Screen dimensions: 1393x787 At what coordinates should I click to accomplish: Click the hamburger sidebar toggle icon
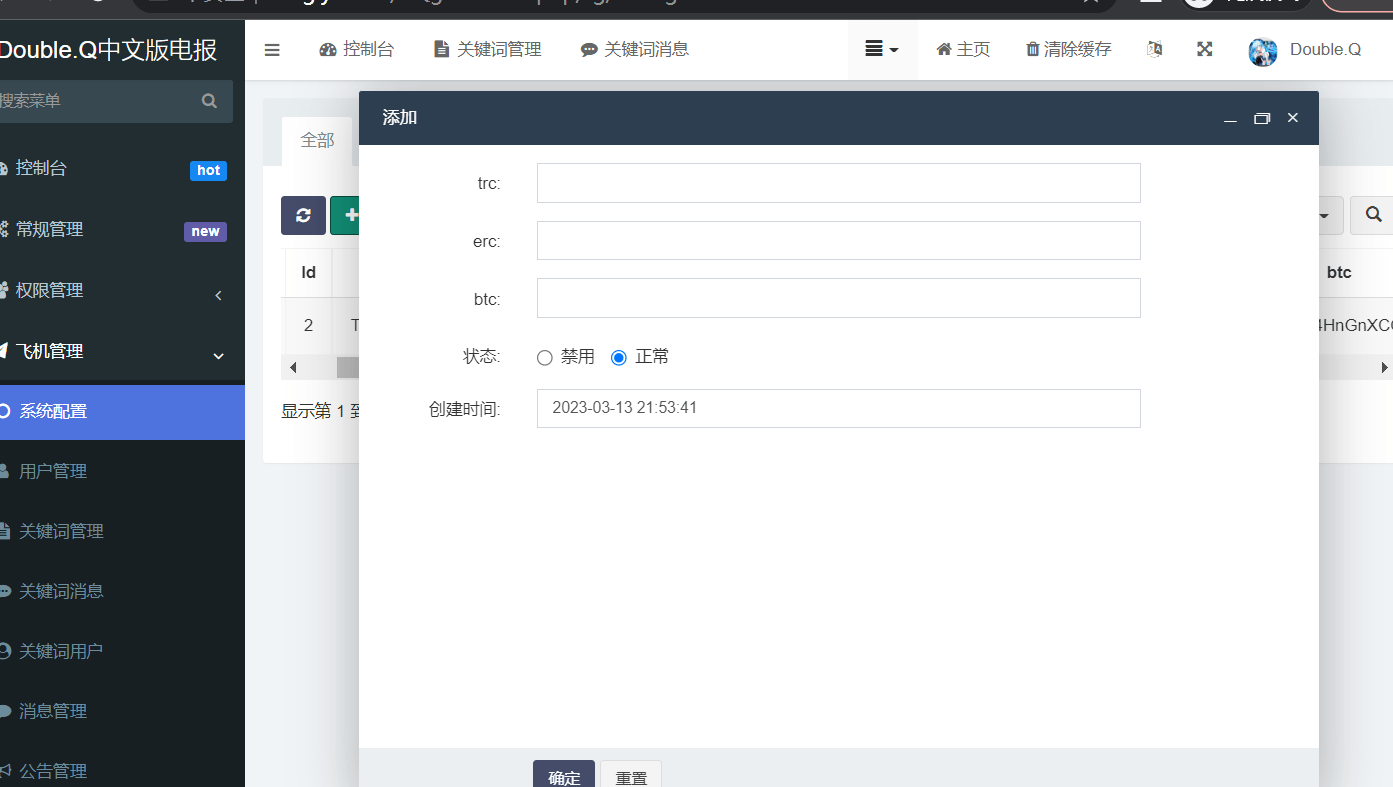272,50
